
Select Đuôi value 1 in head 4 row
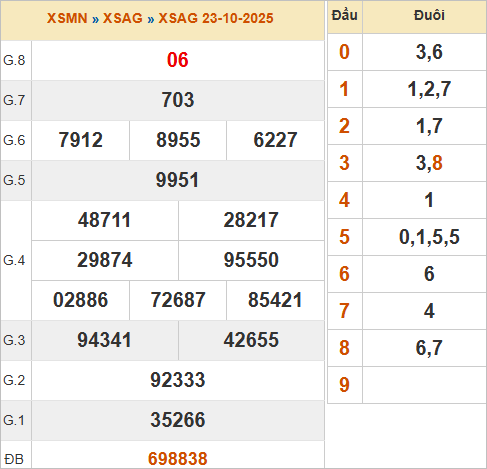[x=429, y=200]
